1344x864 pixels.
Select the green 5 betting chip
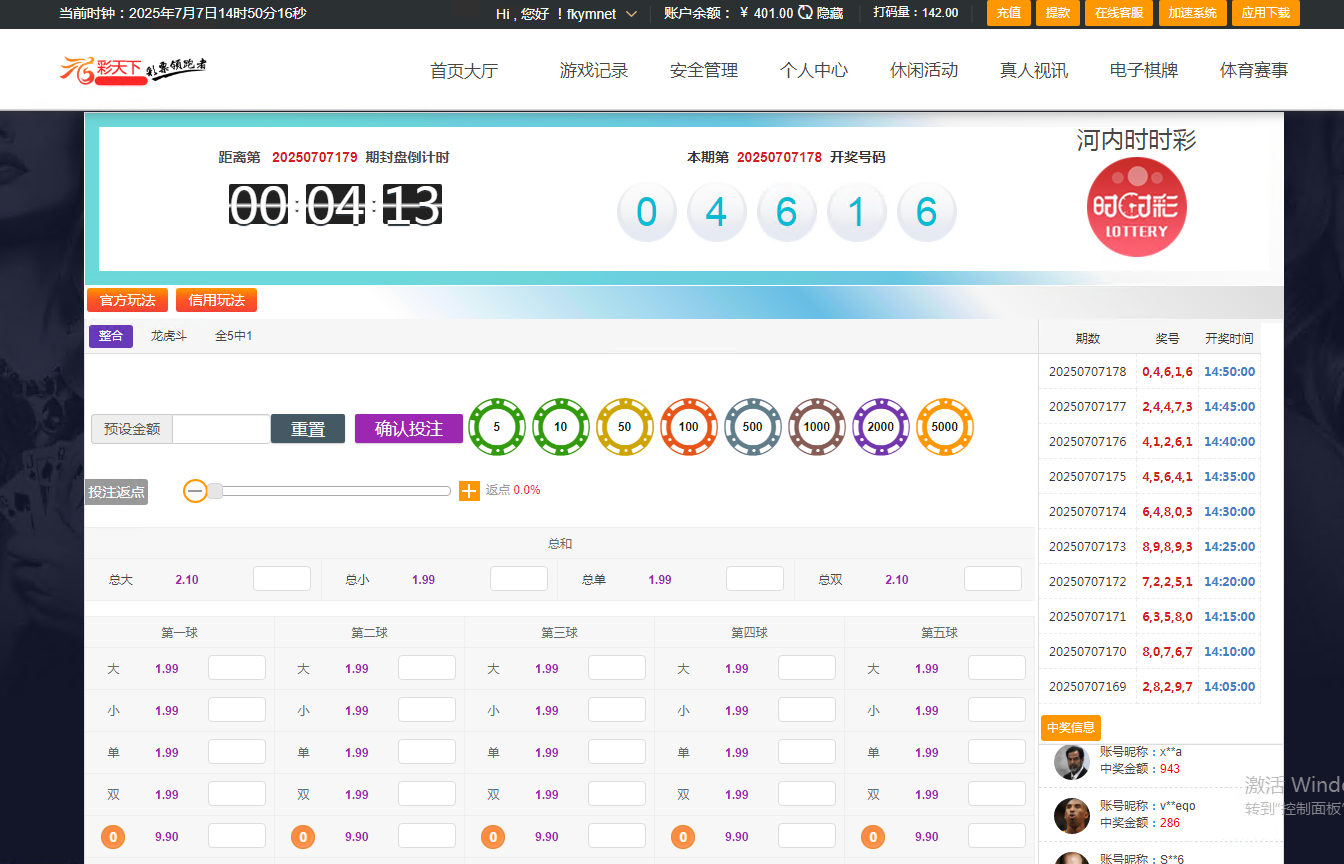[x=497, y=427]
